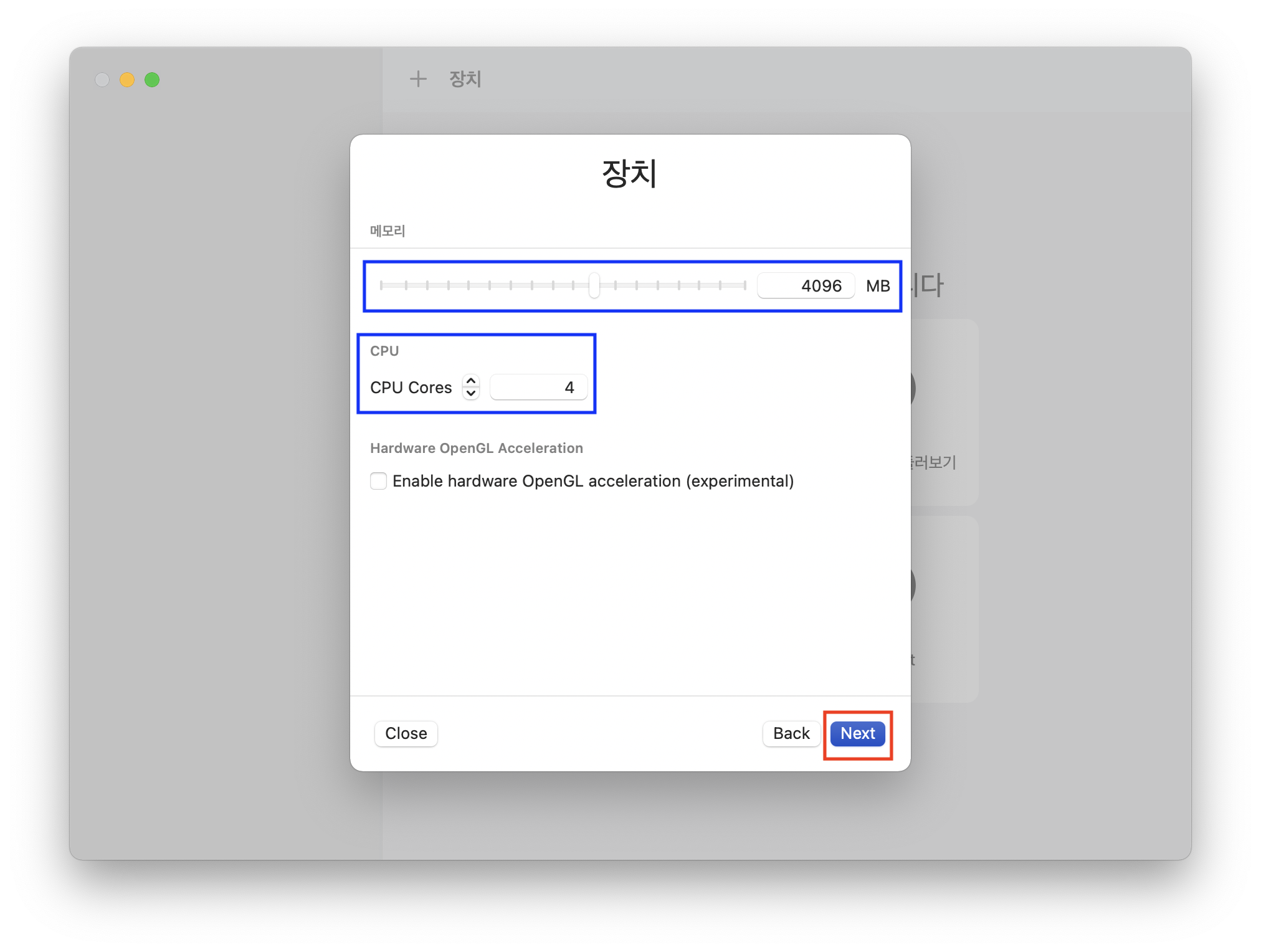Viewport: 1261px width, 952px height.
Task: Click the Close button in dialog
Action: click(x=406, y=733)
